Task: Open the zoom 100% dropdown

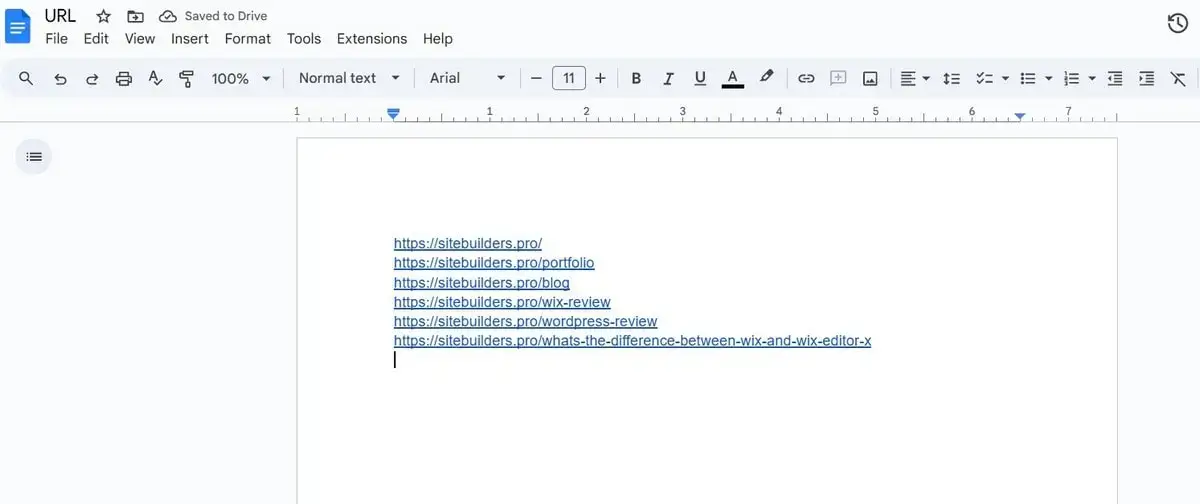Action: pyautogui.click(x=241, y=78)
